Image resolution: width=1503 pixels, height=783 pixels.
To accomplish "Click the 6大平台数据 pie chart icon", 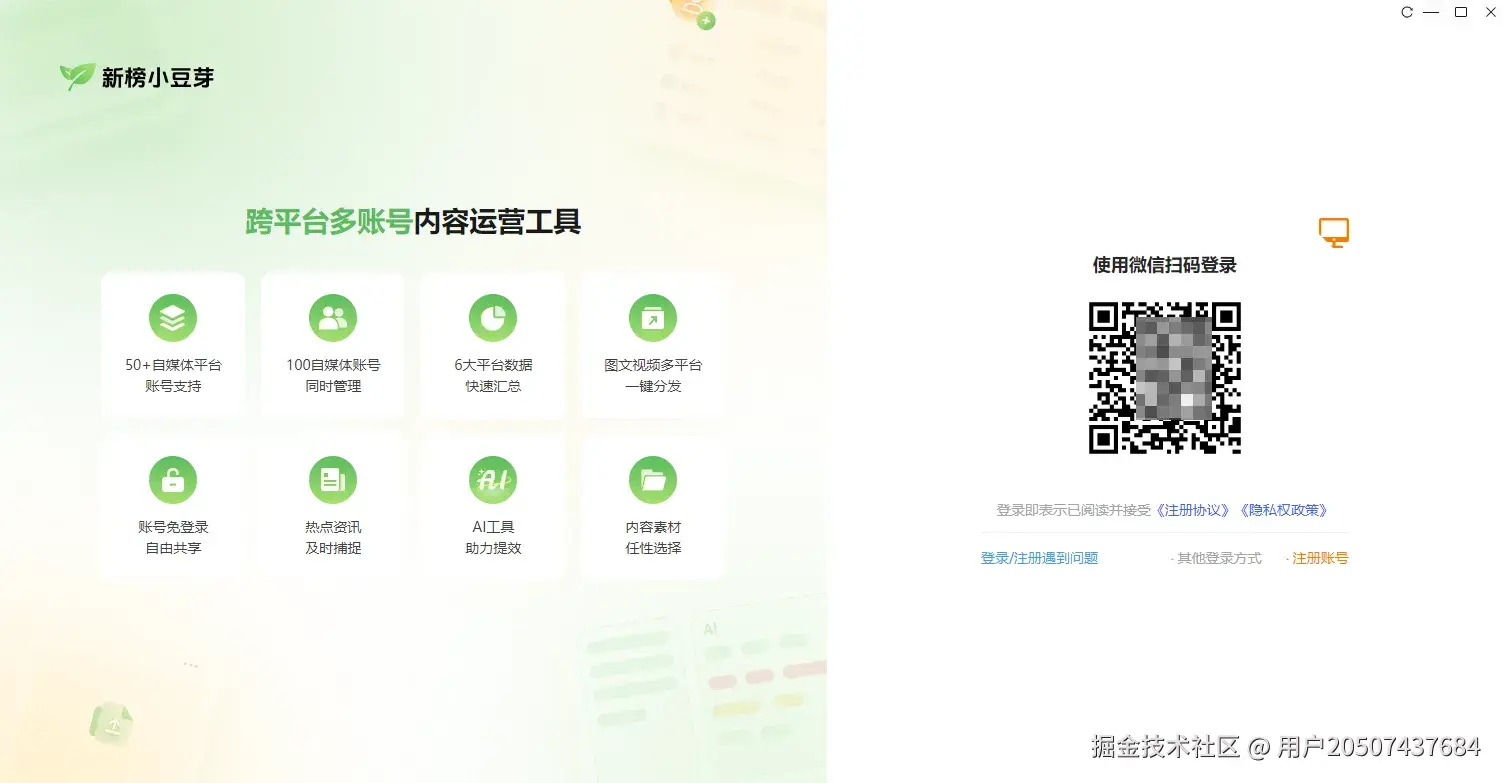I will (x=493, y=319).
